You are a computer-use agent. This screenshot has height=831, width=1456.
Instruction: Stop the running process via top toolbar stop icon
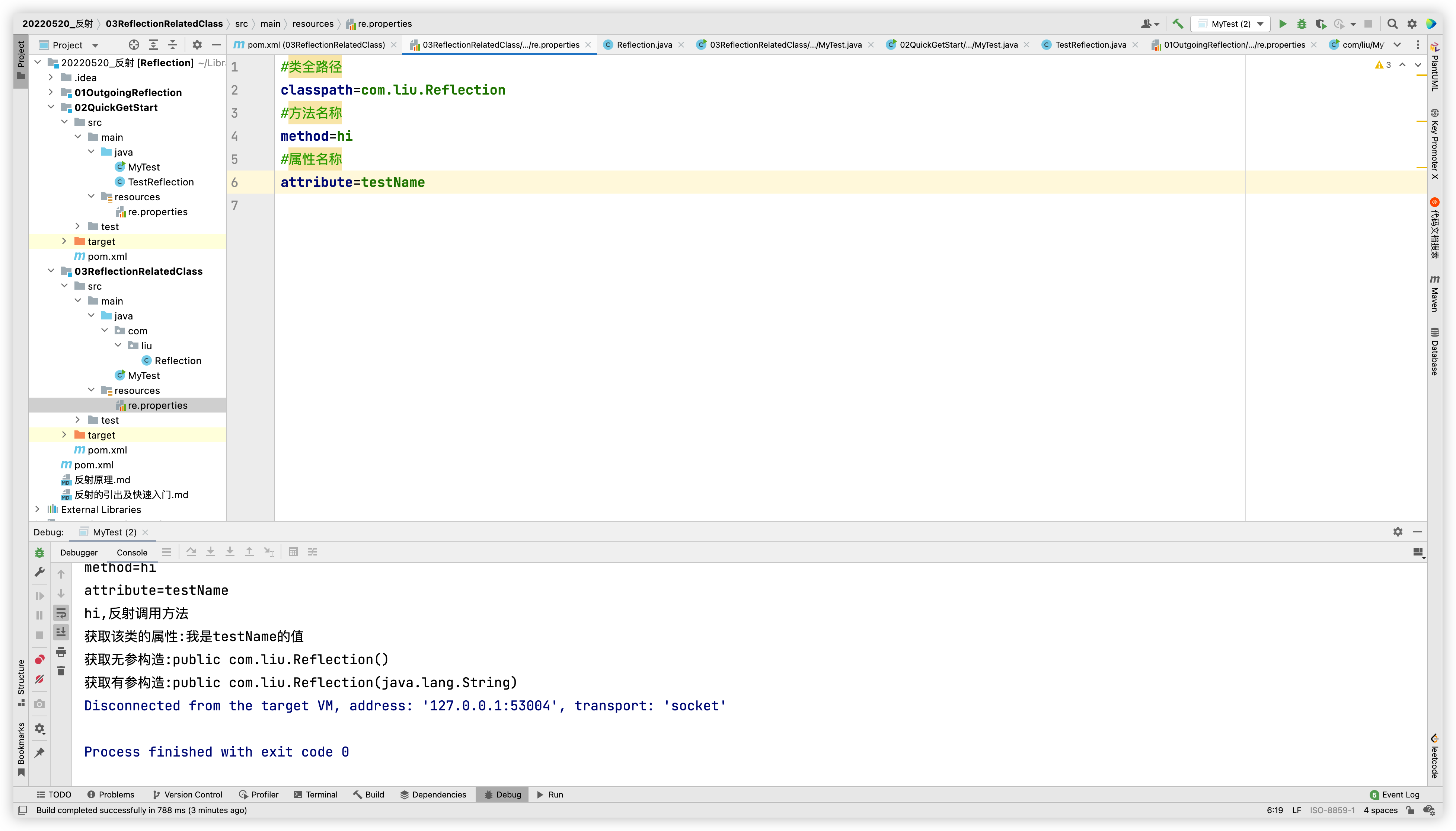click(x=1367, y=23)
